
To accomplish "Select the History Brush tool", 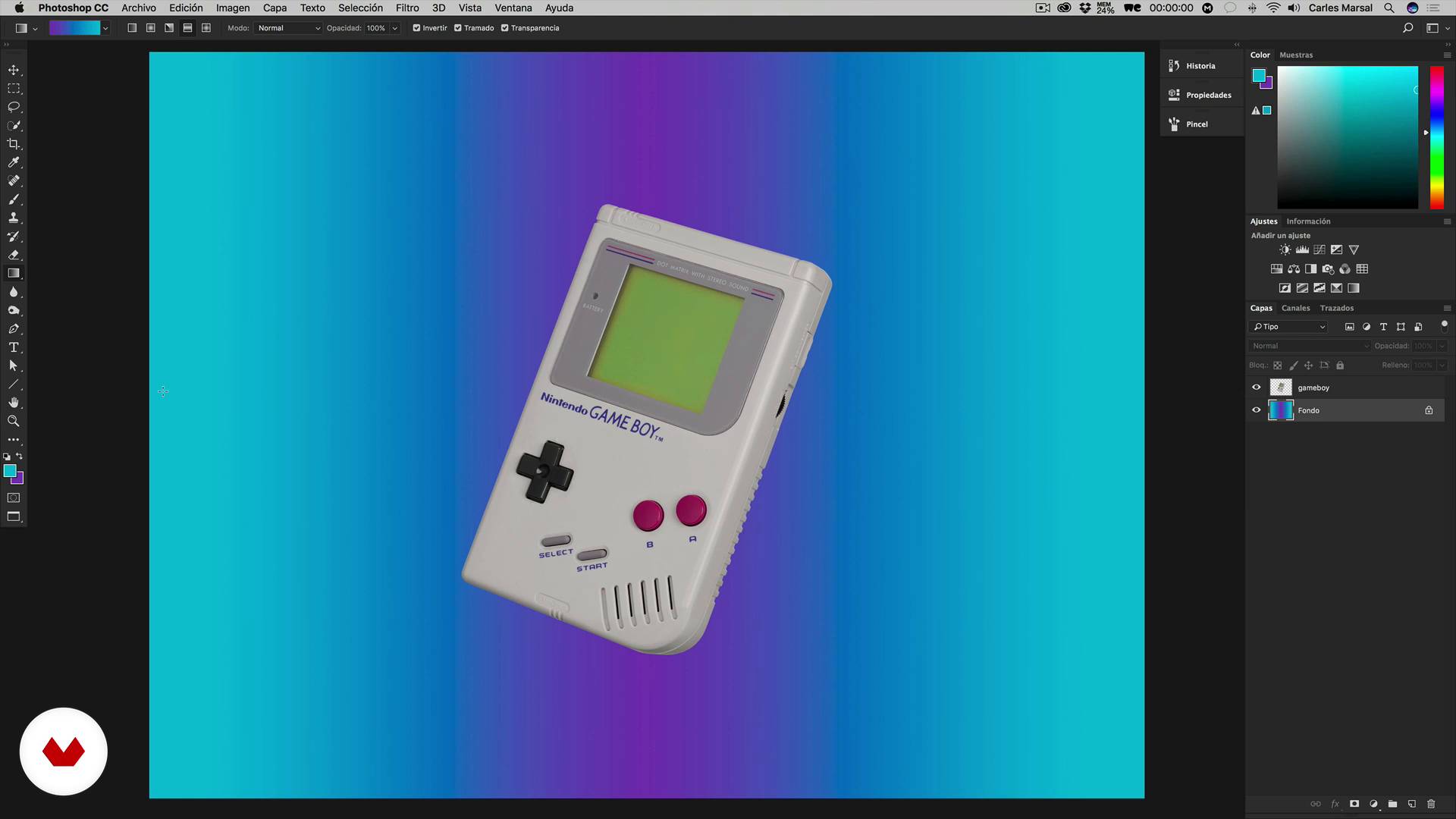I will click(14, 237).
